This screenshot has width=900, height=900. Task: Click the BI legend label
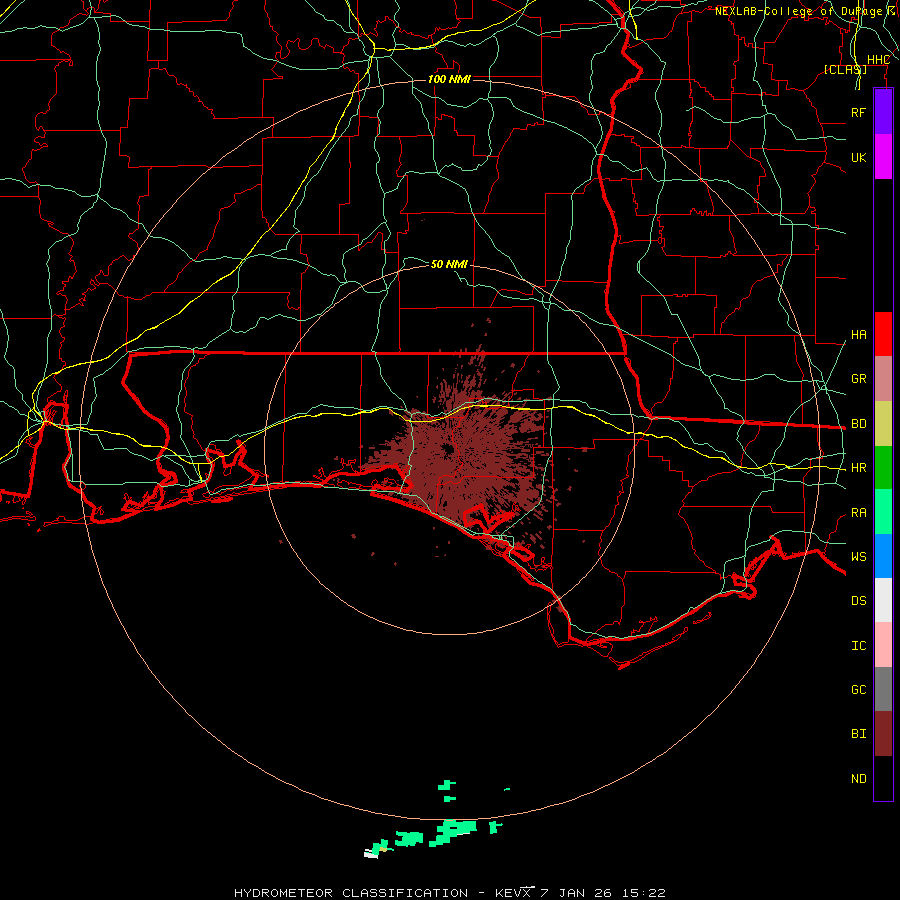tap(858, 734)
